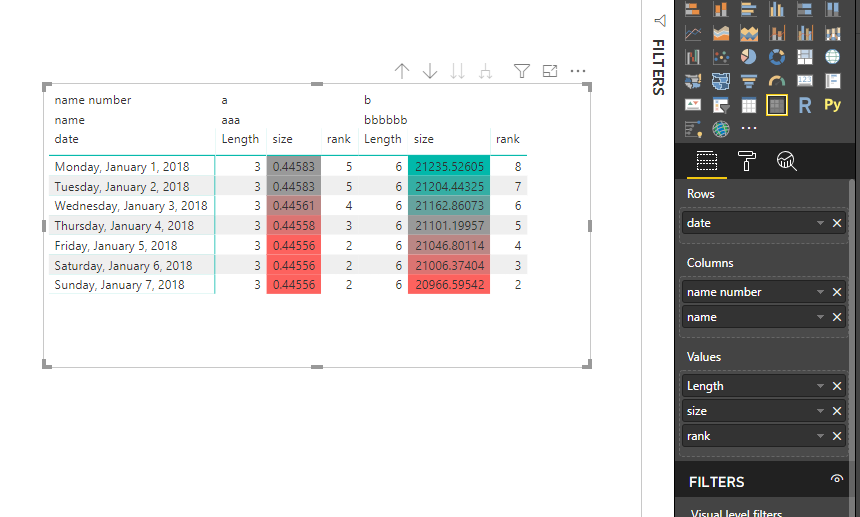Viewport: 860px width, 517px height.
Task: Switch to the Format paint-roller tab
Action: tap(746, 161)
